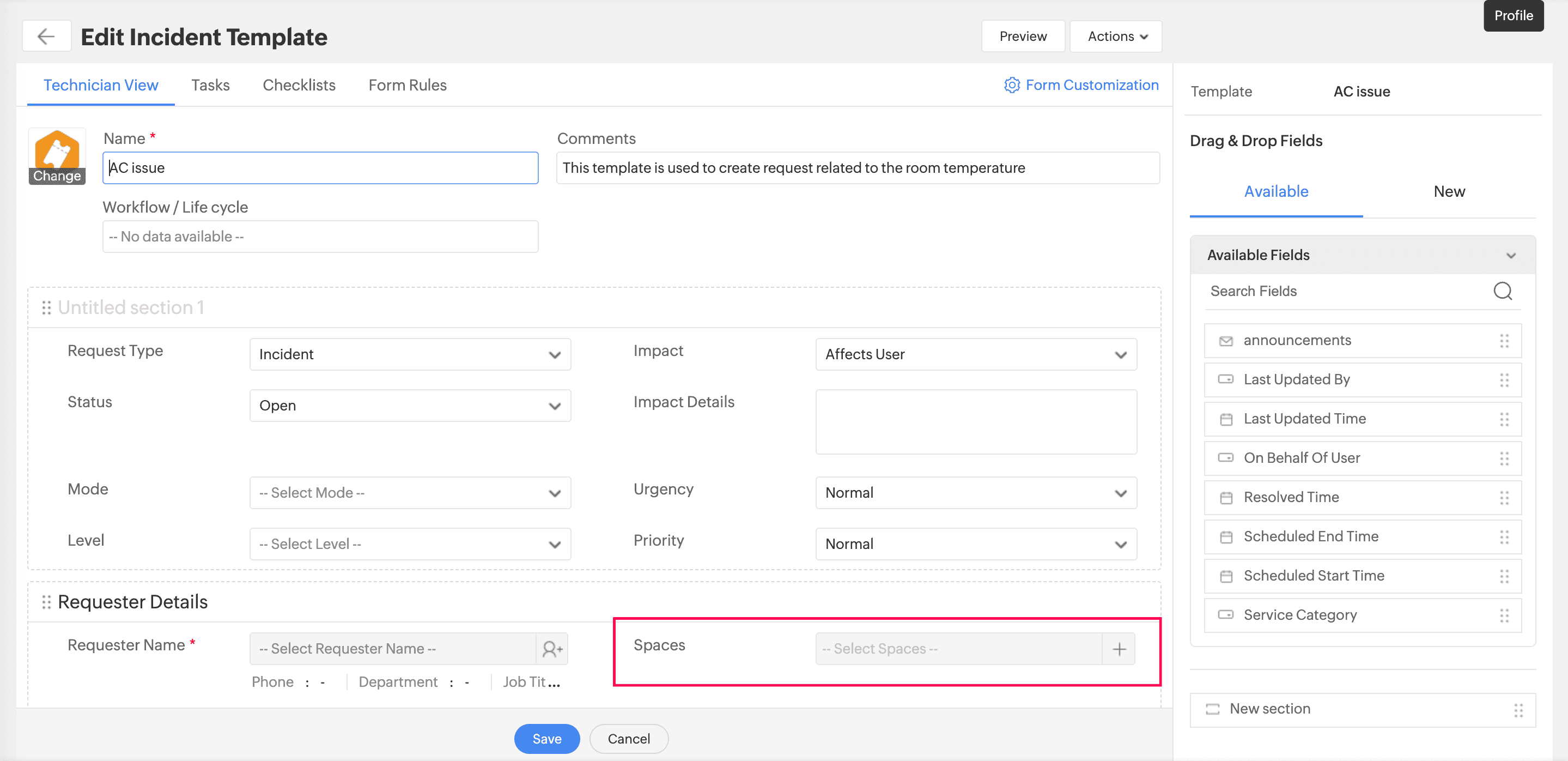Screen dimensions: 1568x761
Task: Click the Save button
Action: (x=546, y=739)
